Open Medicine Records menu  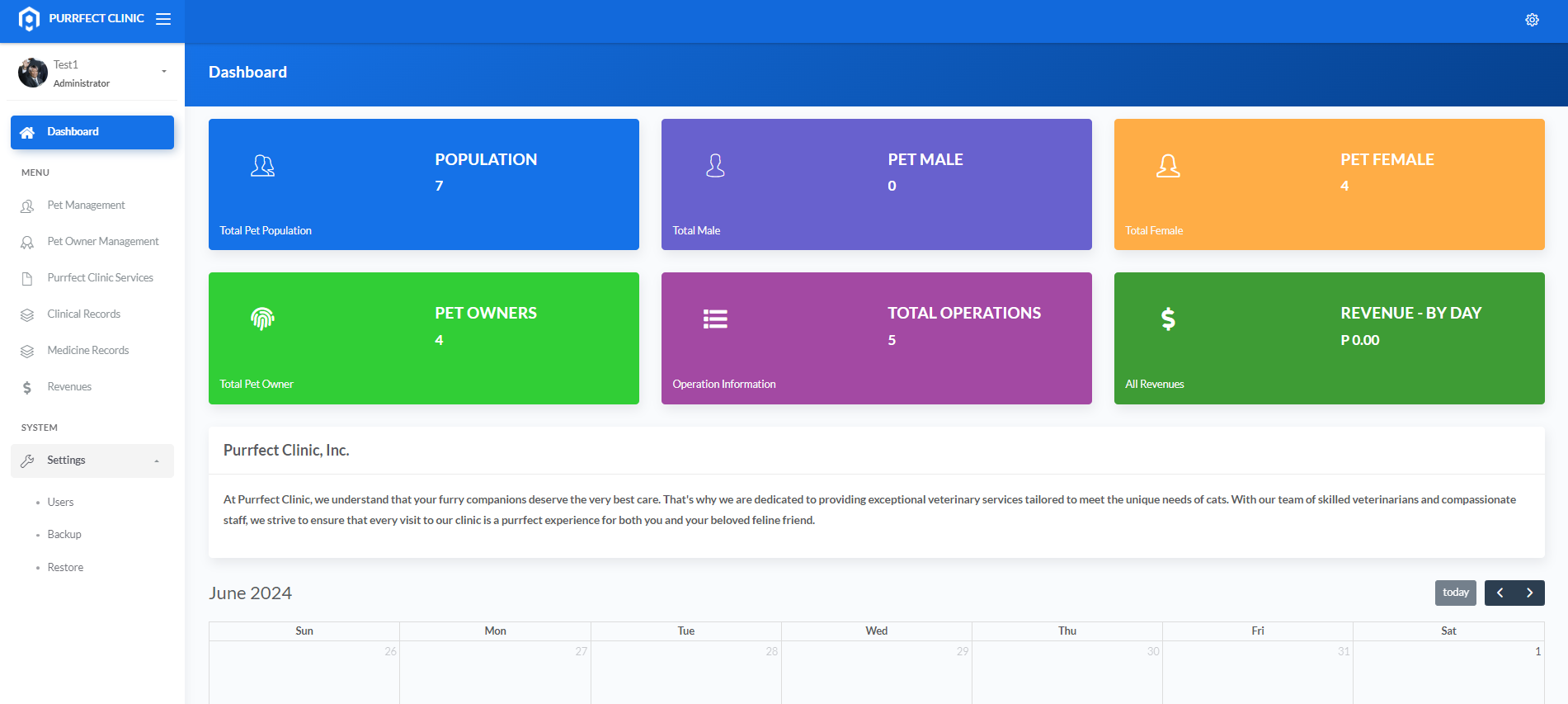point(88,350)
